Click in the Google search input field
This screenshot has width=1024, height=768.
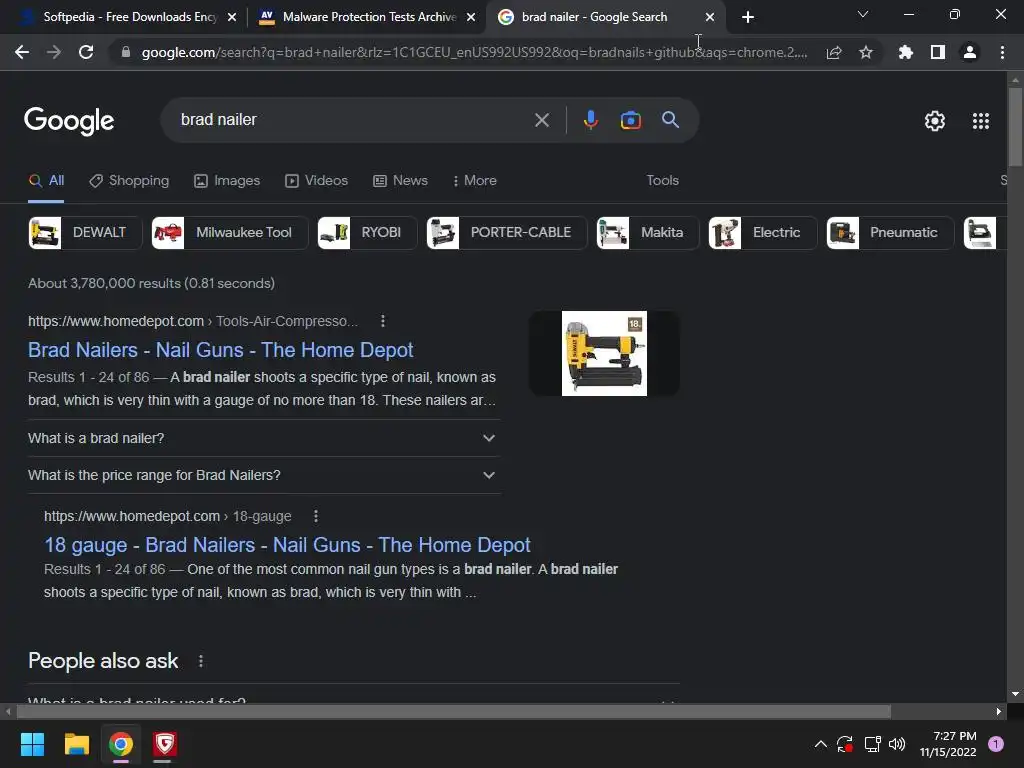[353, 120]
